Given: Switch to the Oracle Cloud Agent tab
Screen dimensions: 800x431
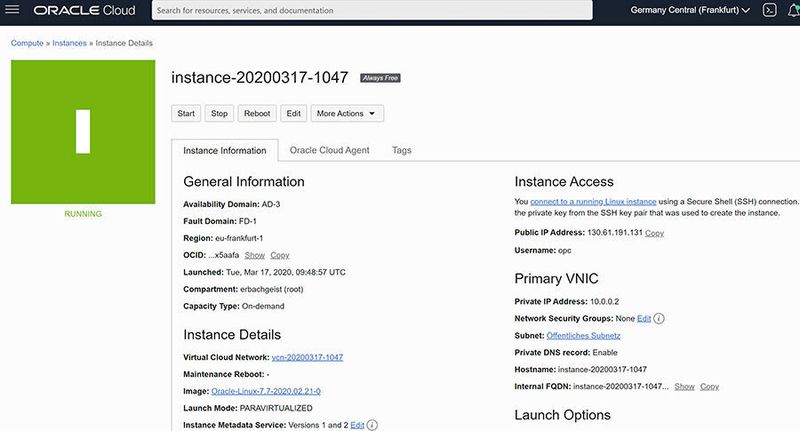Looking at the screenshot, I should (x=329, y=150).
